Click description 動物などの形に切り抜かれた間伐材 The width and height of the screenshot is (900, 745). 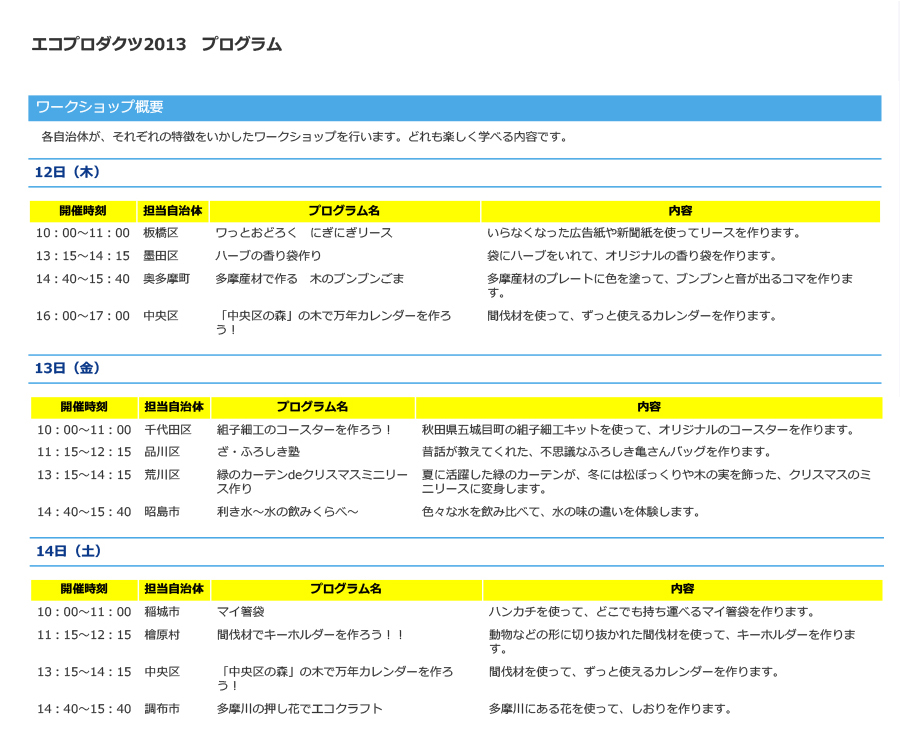[x=672, y=642]
